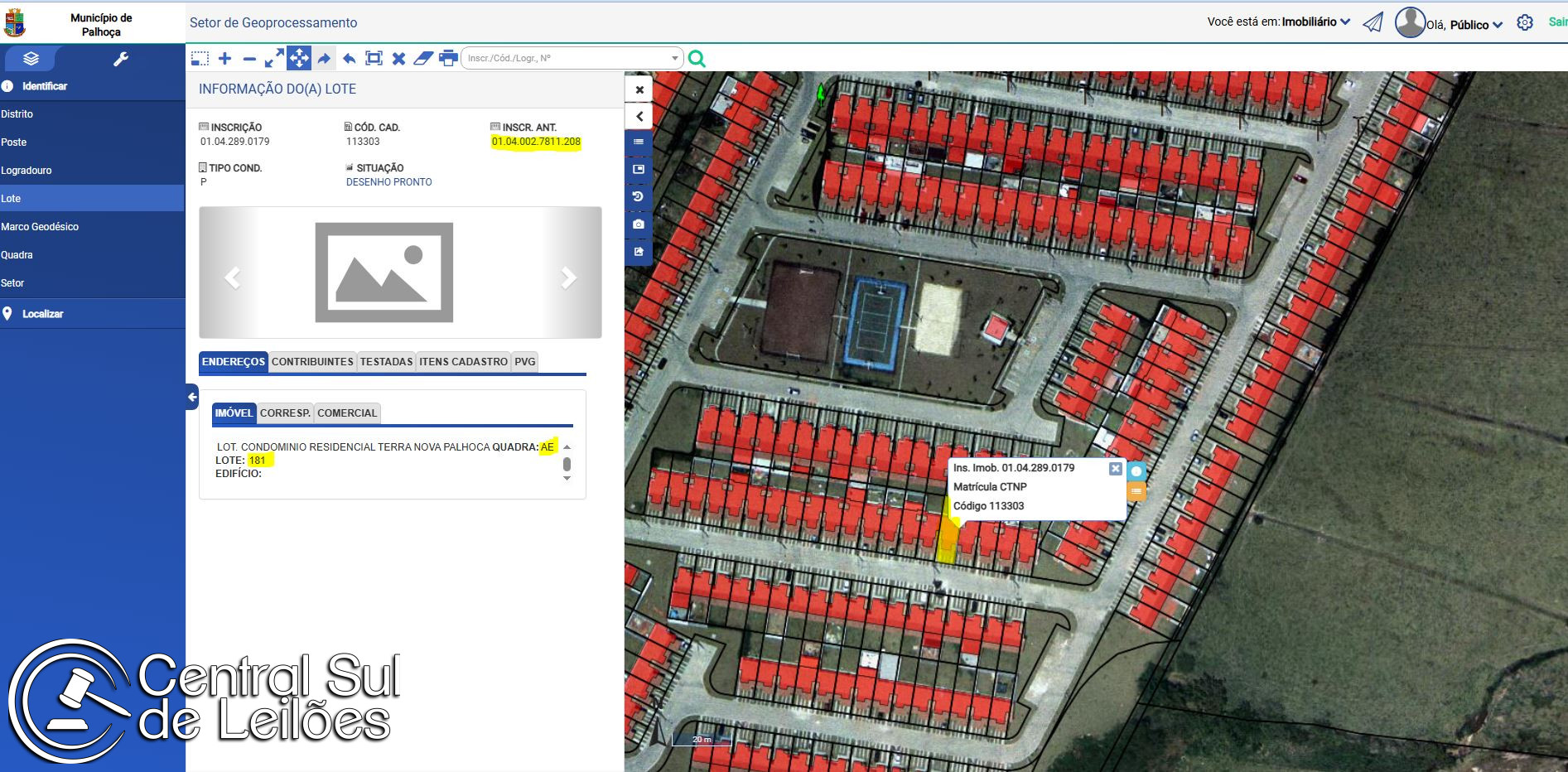Viewport: 1568px width, 772px height.
Task: Switch to the ENDEREÇOS tab
Action: coord(234,362)
